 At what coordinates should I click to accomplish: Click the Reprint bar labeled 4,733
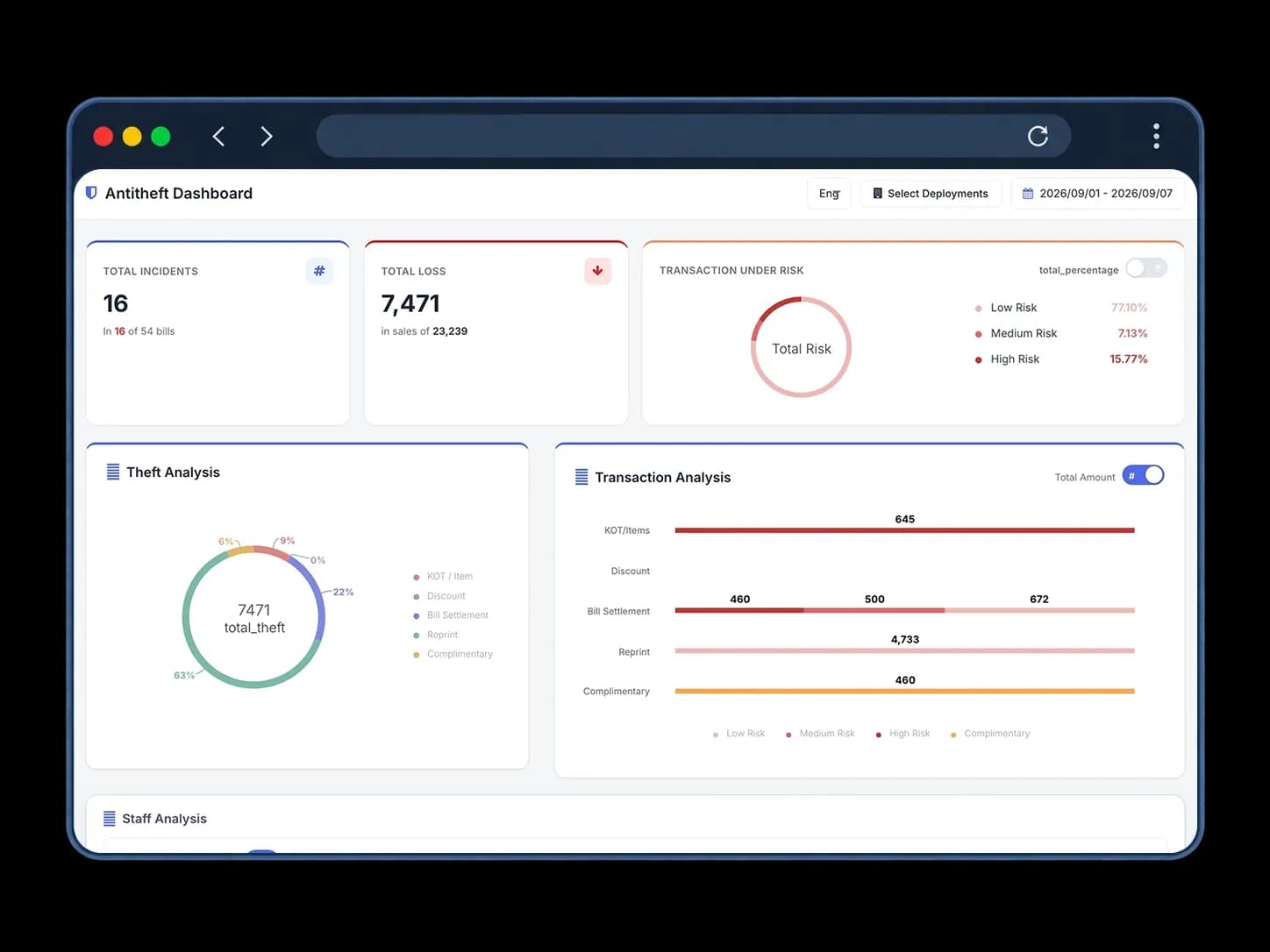[904, 650]
